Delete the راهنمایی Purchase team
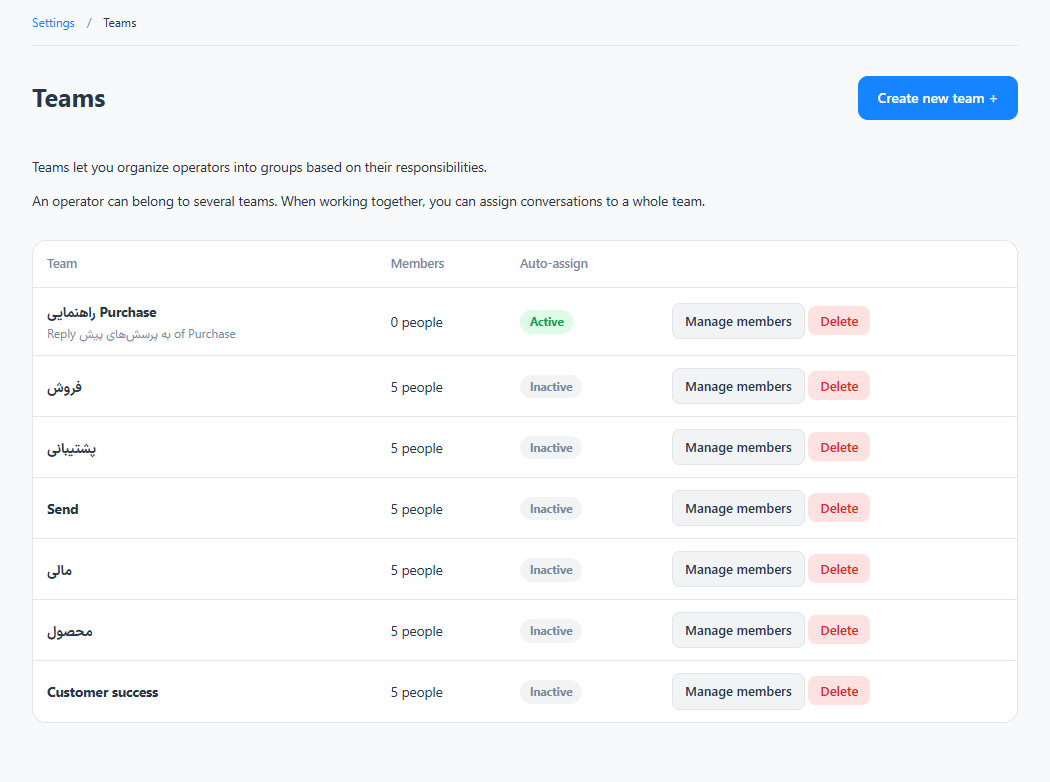 coord(839,321)
